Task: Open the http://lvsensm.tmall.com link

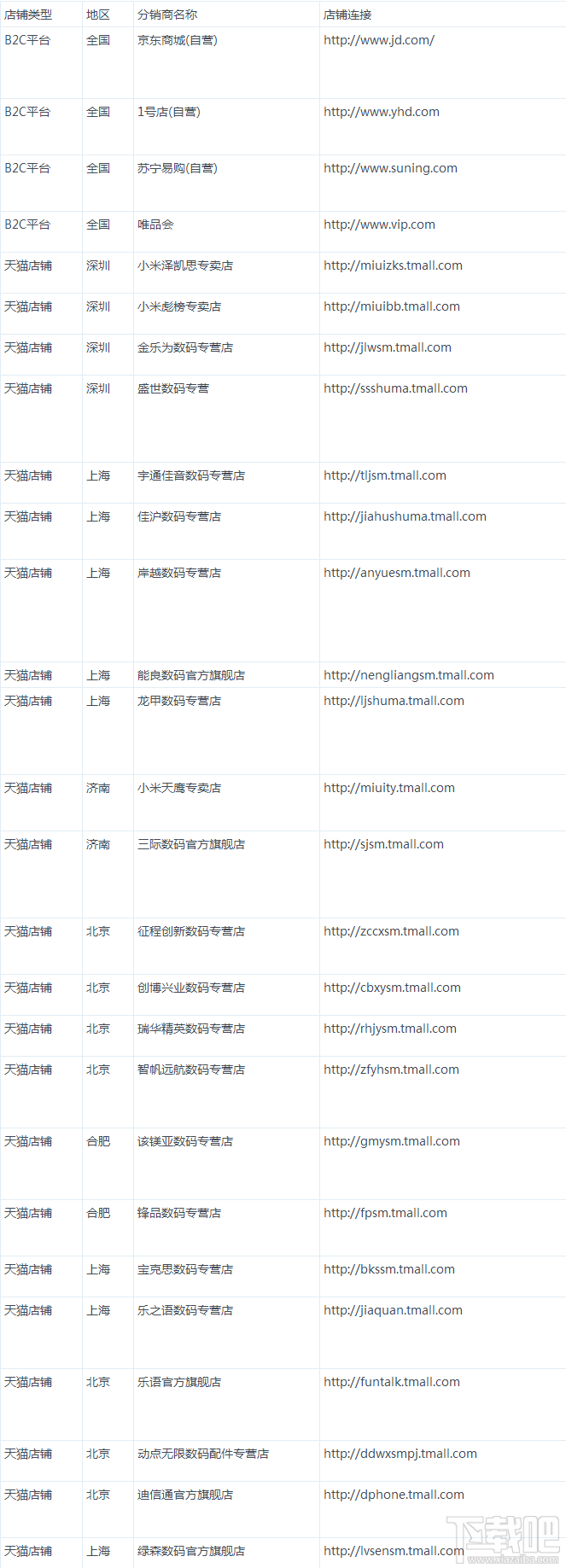Action: point(394,1551)
